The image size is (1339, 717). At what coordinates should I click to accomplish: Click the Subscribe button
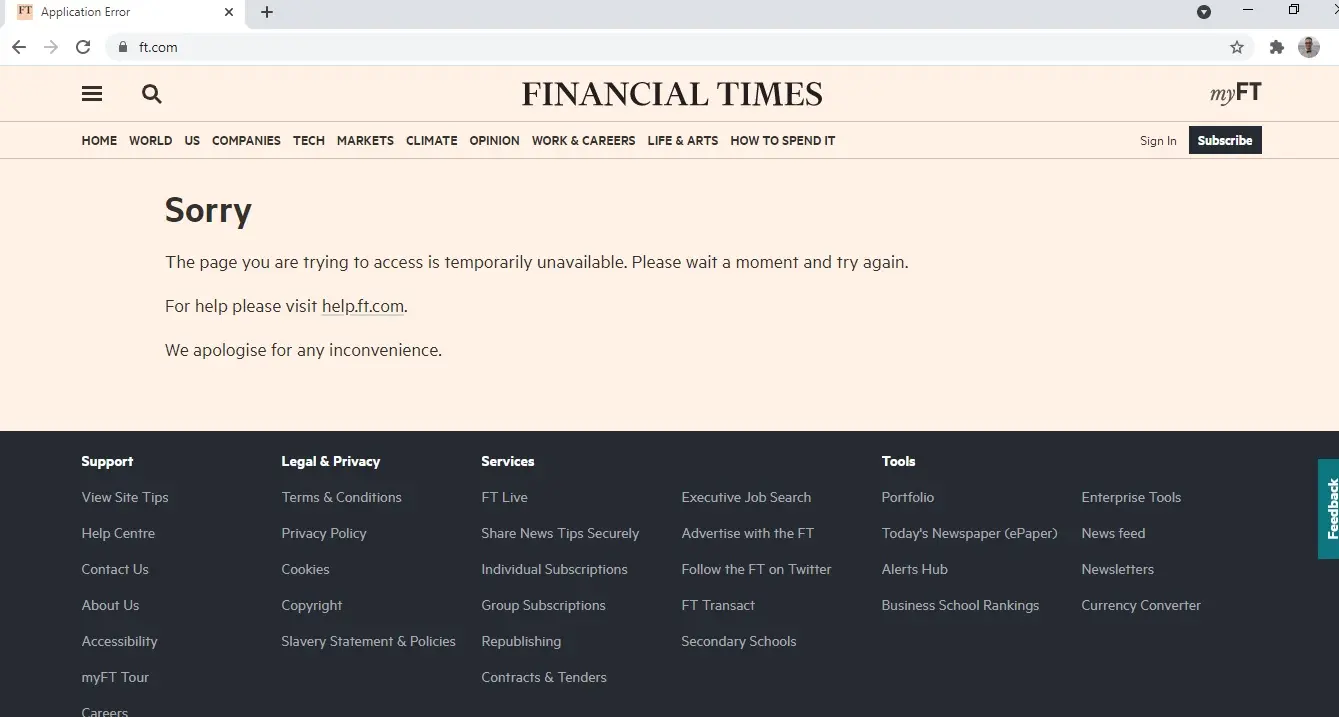click(x=1224, y=140)
